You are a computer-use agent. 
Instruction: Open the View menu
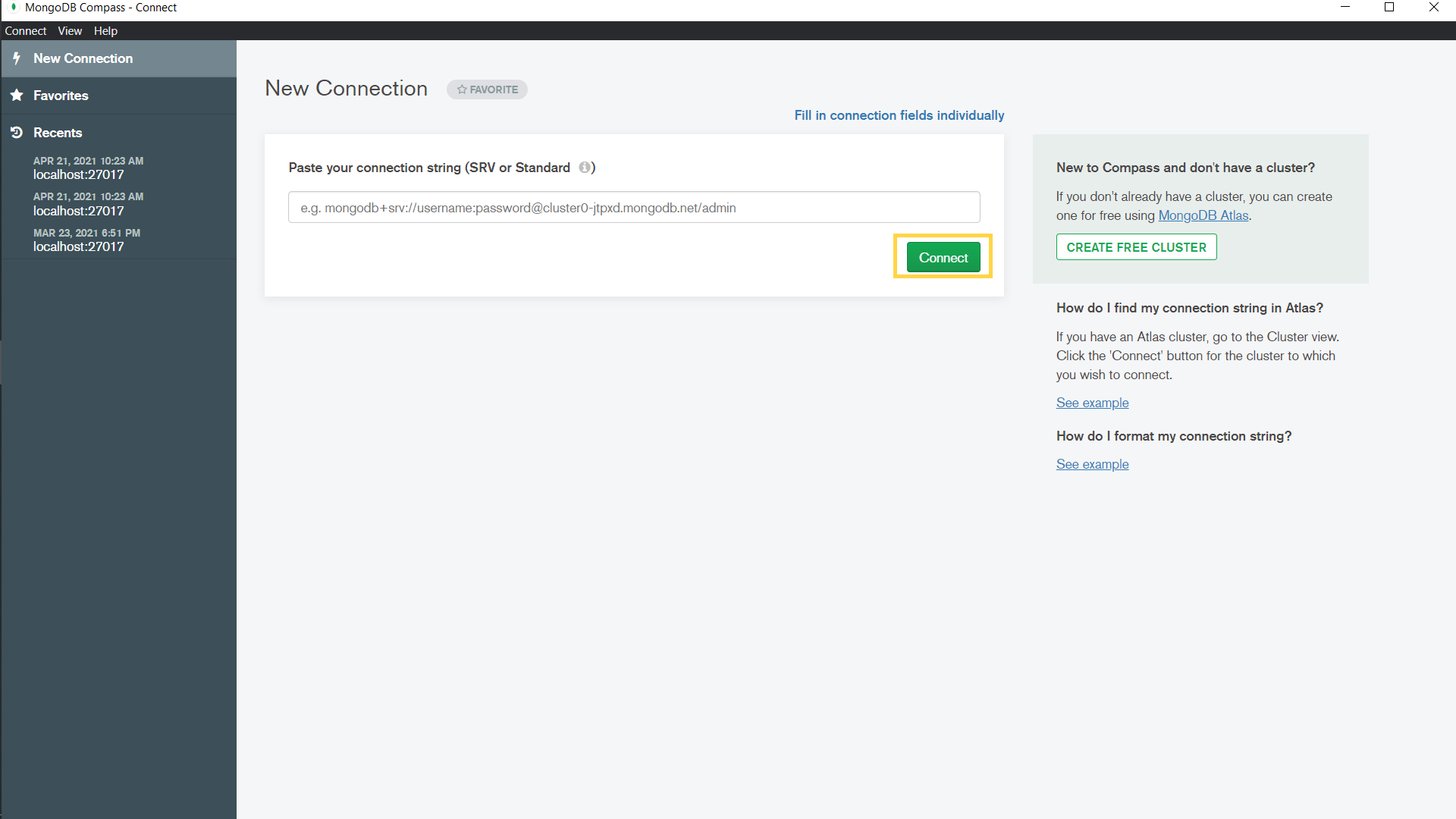pyautogui.click(x=69, y=30)
